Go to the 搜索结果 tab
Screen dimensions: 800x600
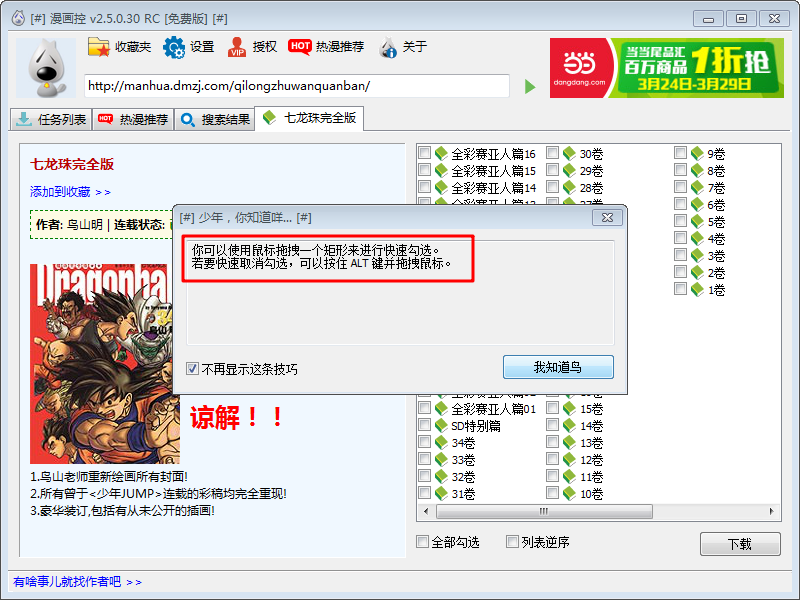tap(215, 120)
